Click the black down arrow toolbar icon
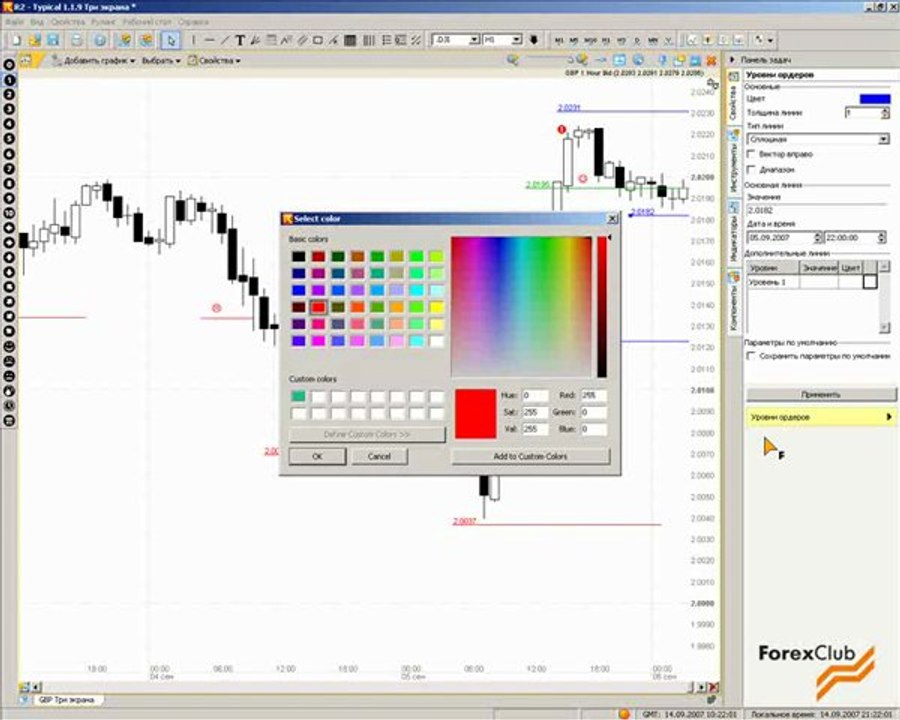 point(533,40)
